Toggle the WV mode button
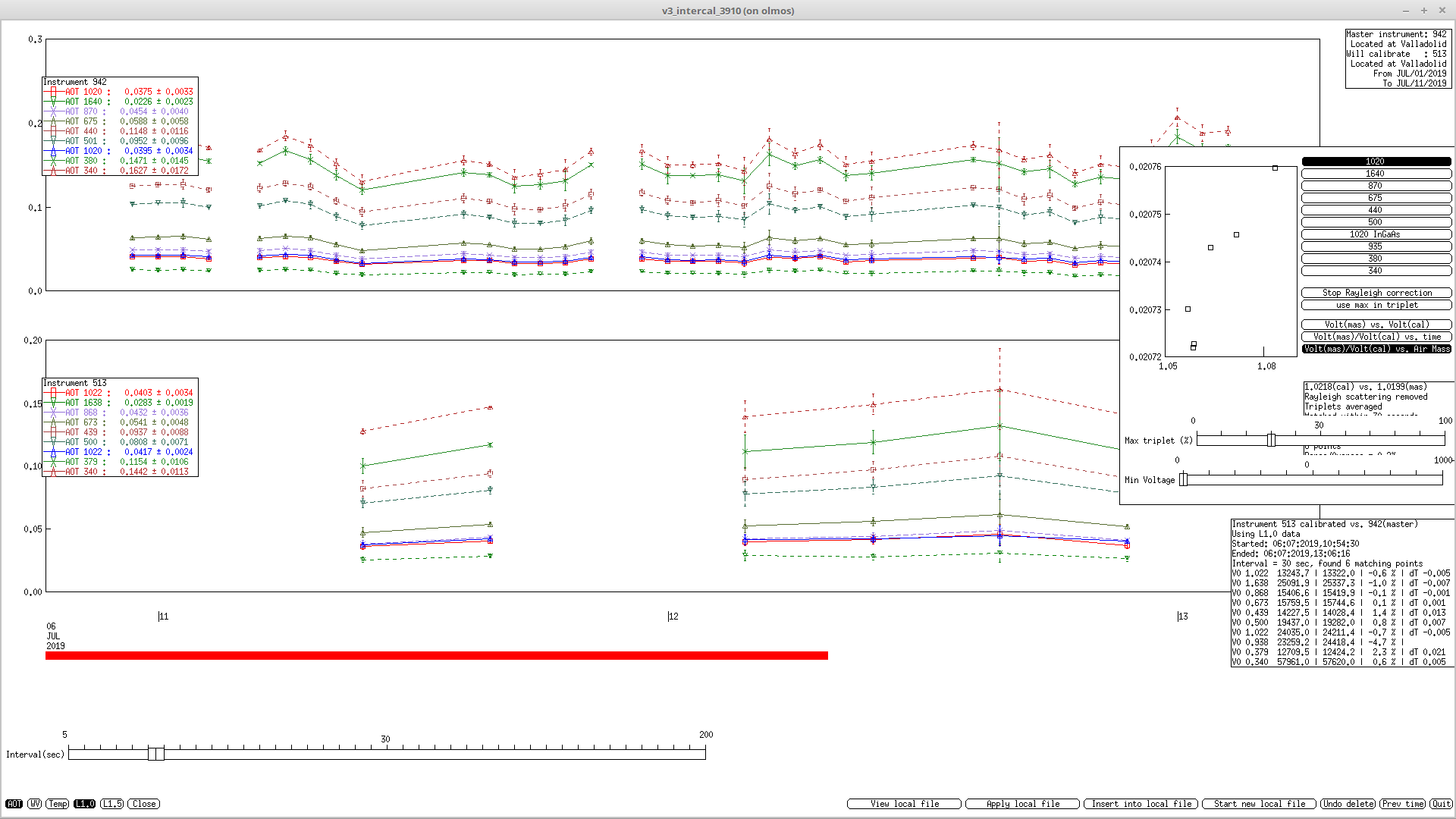Image resolution: width=1456 pixels, height=819 pixels. [x=34, y=804]
